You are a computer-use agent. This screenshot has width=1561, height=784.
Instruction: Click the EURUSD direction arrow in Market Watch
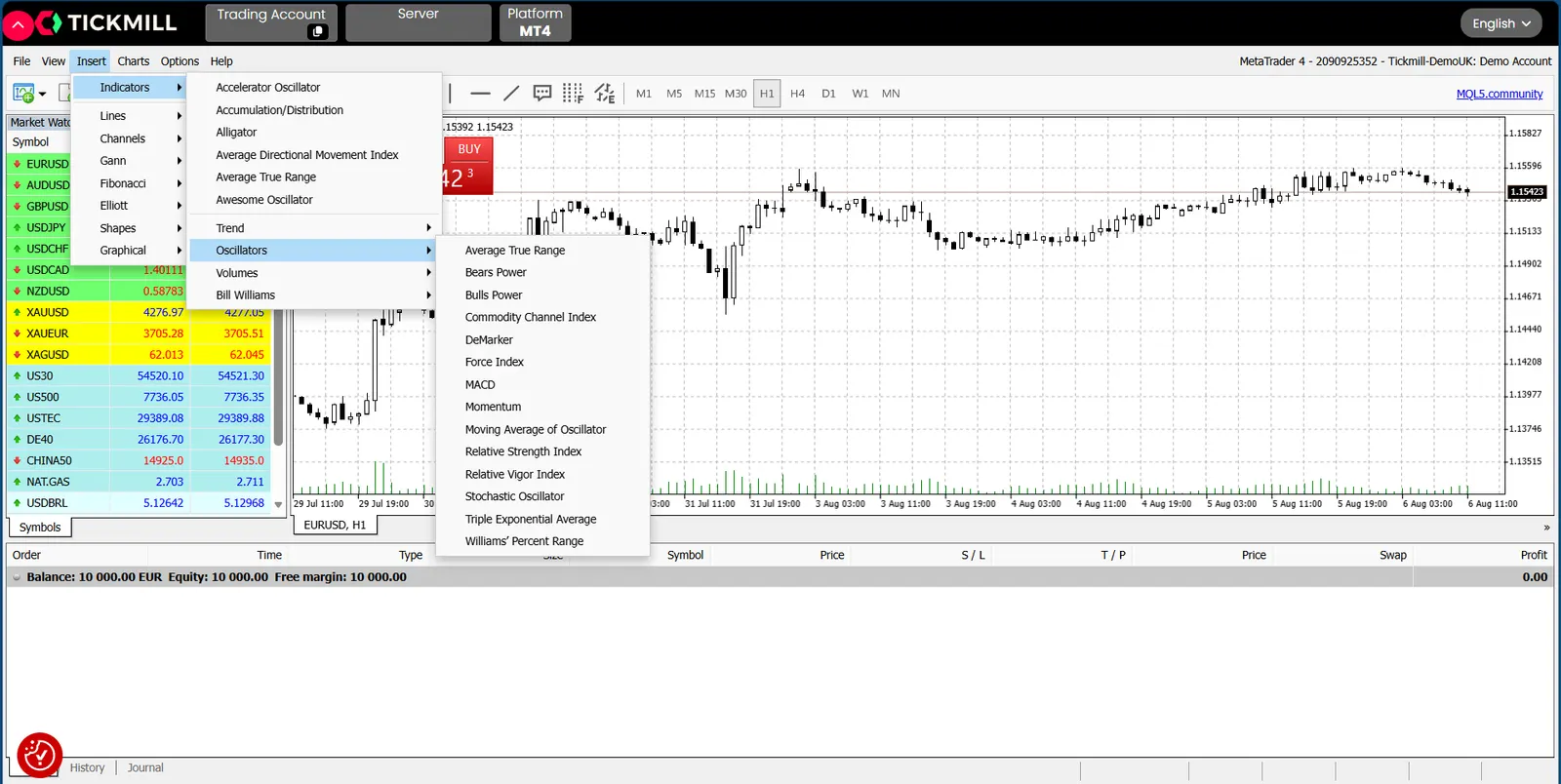click(18, 164)
